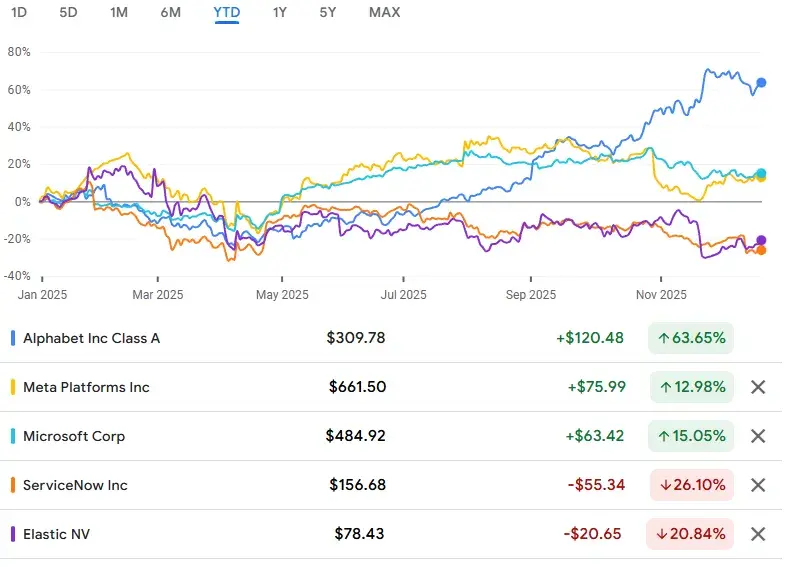Image resolution: width=800 pixels, height=567 pixels.
Task: Click ServiceNow's 26.10% loss badge
Action: coord(690,485)
